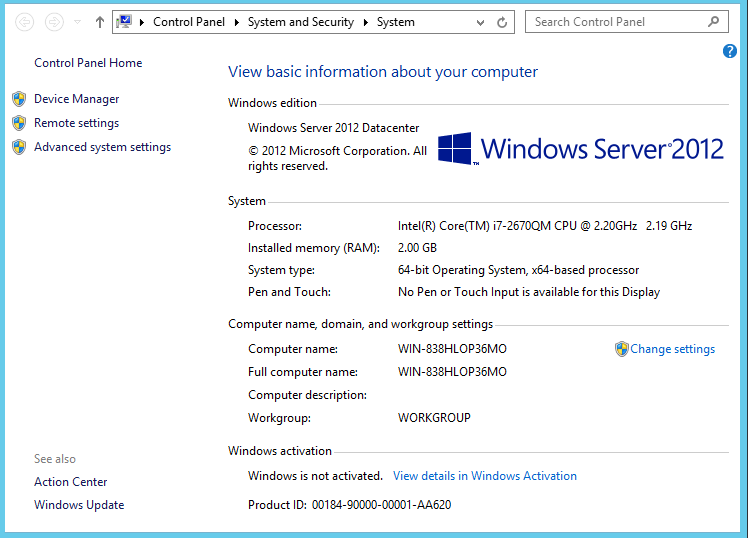The width and height of the screenshot is (750, 538).
Task: Expand the arrow before Control Panel breadcrumb
Action: 142,22
